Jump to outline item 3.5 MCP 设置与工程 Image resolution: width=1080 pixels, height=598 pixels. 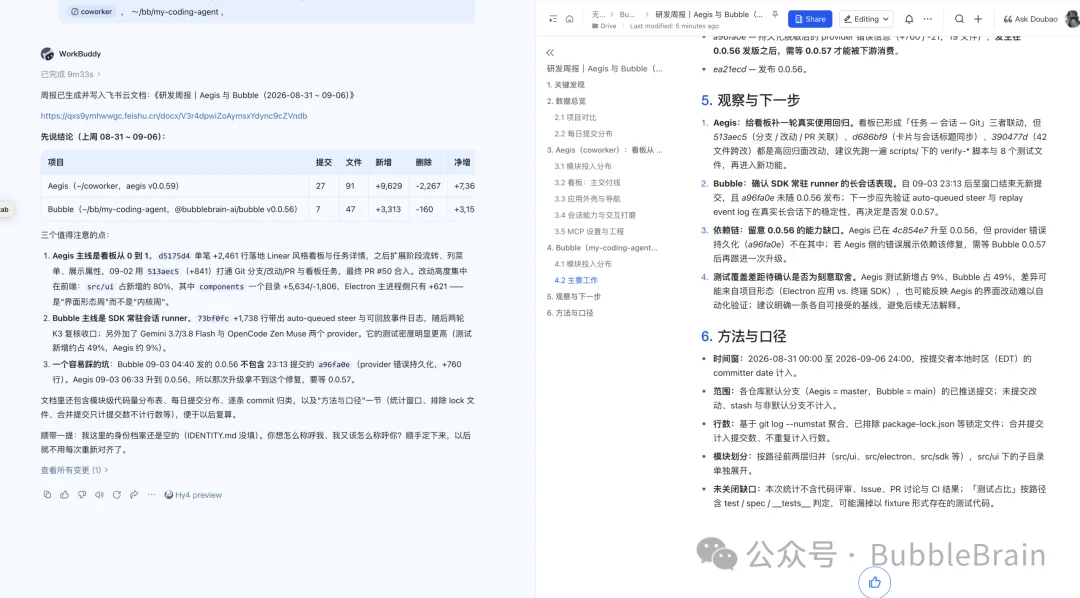pyautogui.click(x=589, y=231)
